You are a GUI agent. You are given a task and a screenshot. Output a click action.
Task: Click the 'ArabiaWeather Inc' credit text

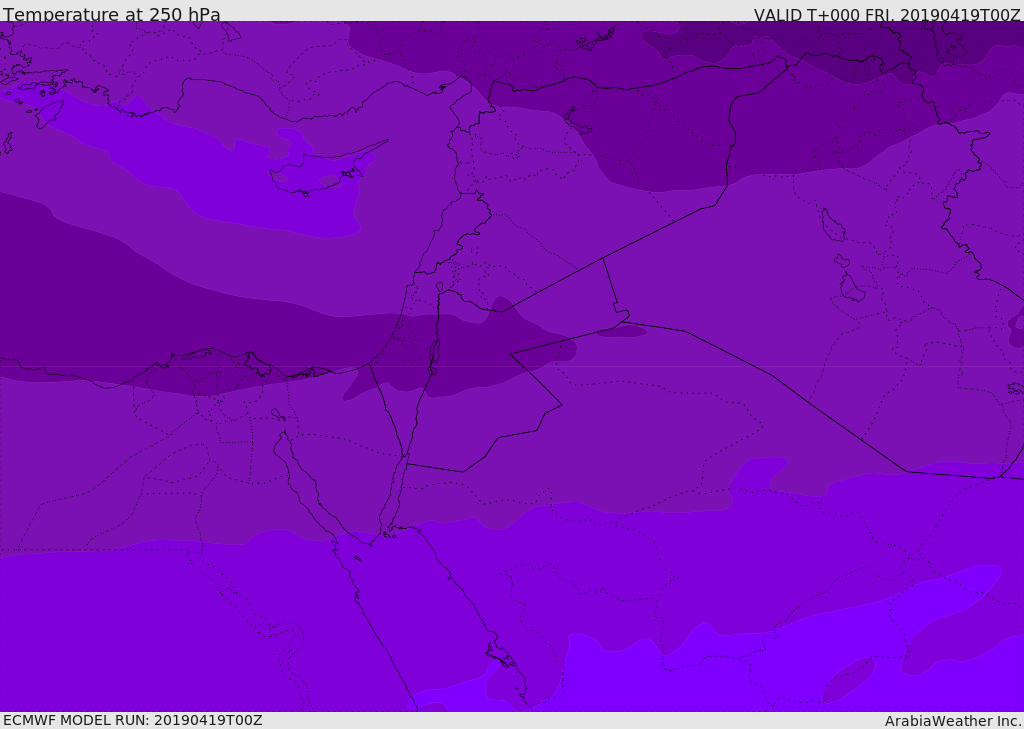click(953, 721)
